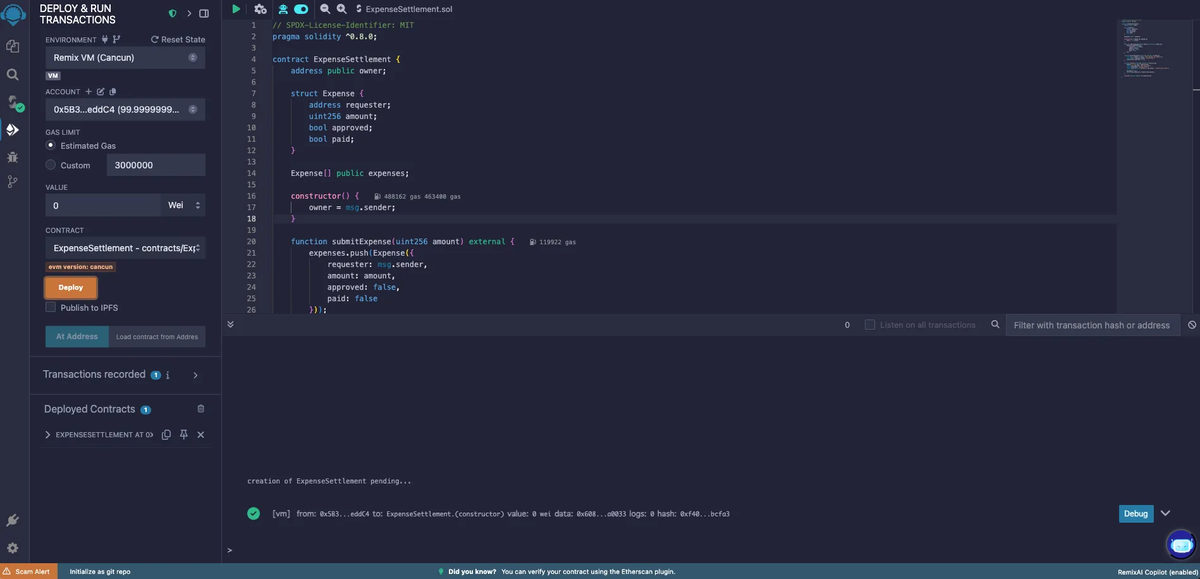
Task: Open the Environment dropdown Remix VM (Cancun)
Action: (125, 57)
